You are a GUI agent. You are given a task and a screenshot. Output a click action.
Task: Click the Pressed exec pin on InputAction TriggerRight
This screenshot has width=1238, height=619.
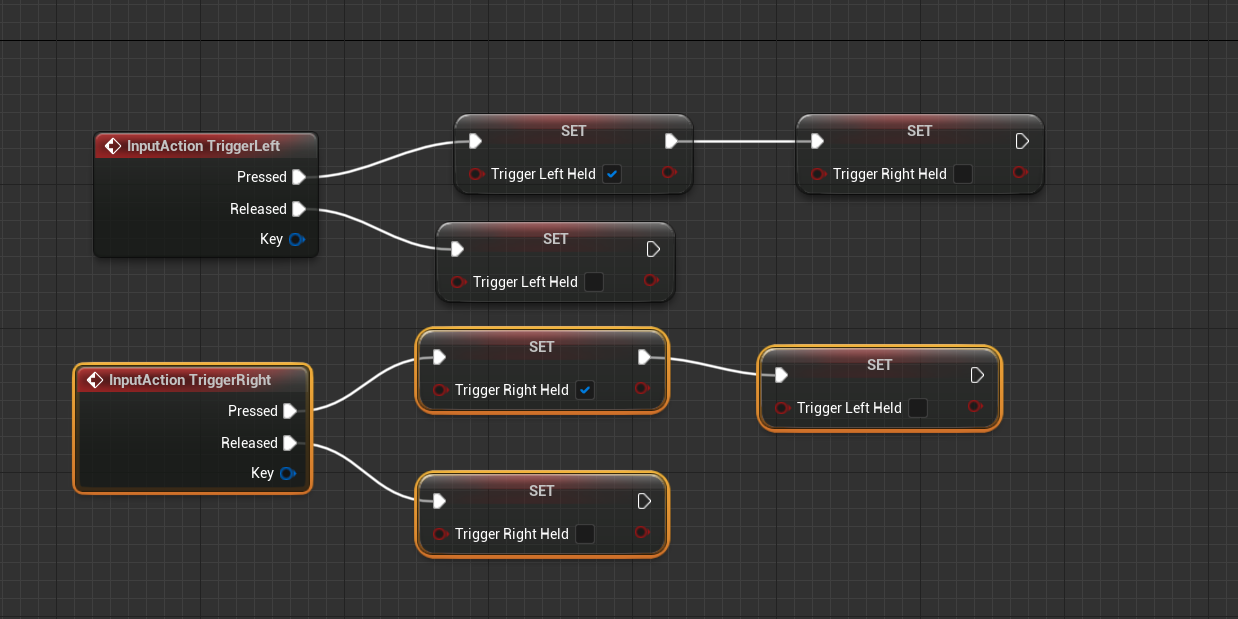coord(289,411)
